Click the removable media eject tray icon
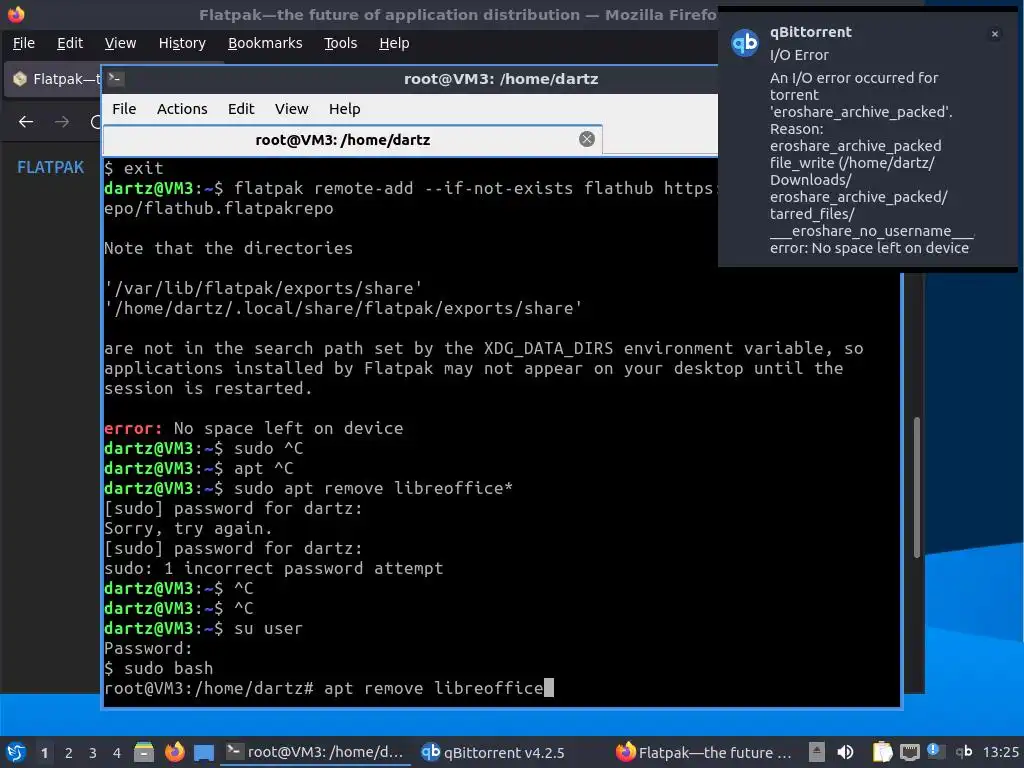Viewport: 1024px width, 768px height. (816, 752)
